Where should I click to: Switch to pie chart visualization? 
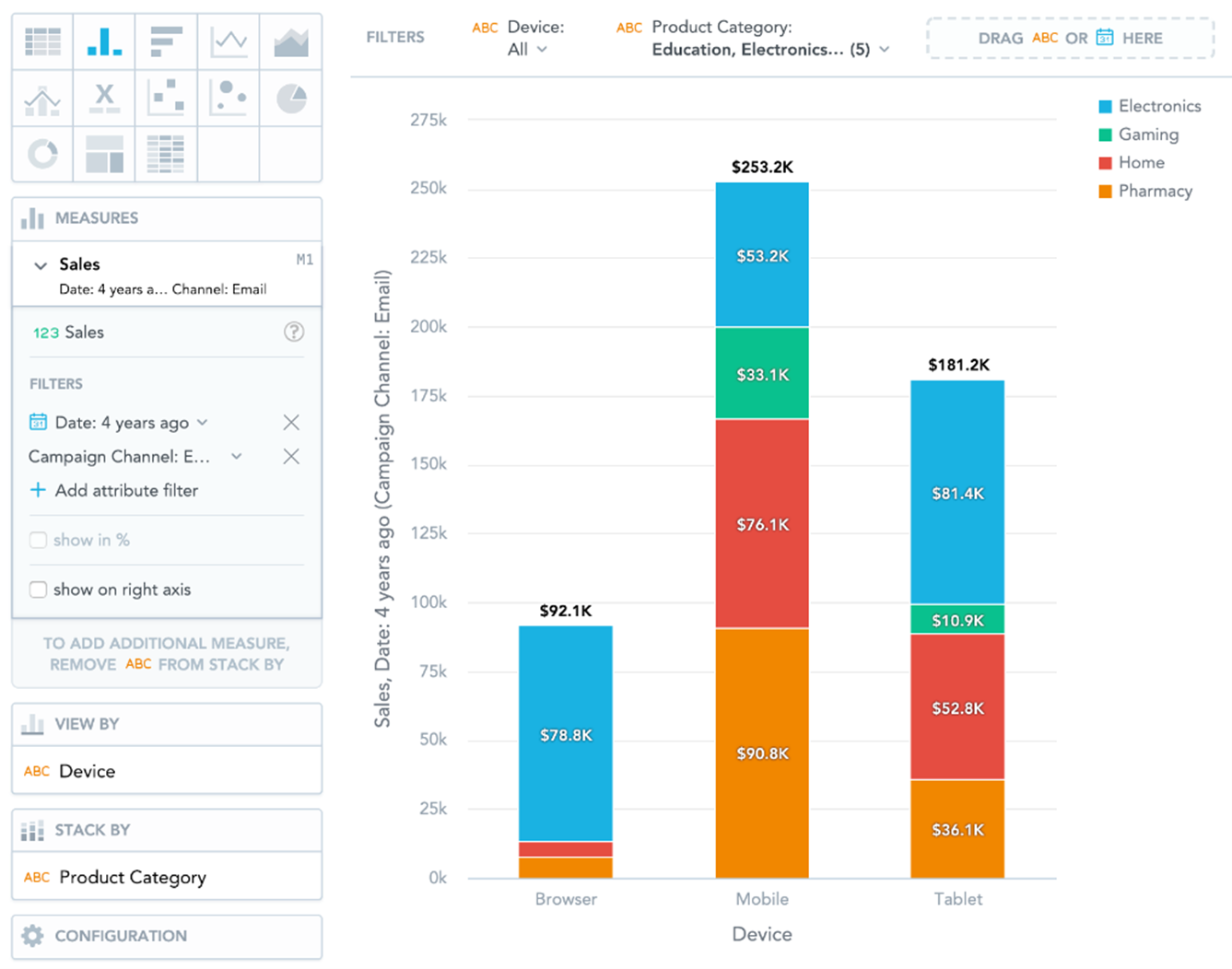(291, 98)
